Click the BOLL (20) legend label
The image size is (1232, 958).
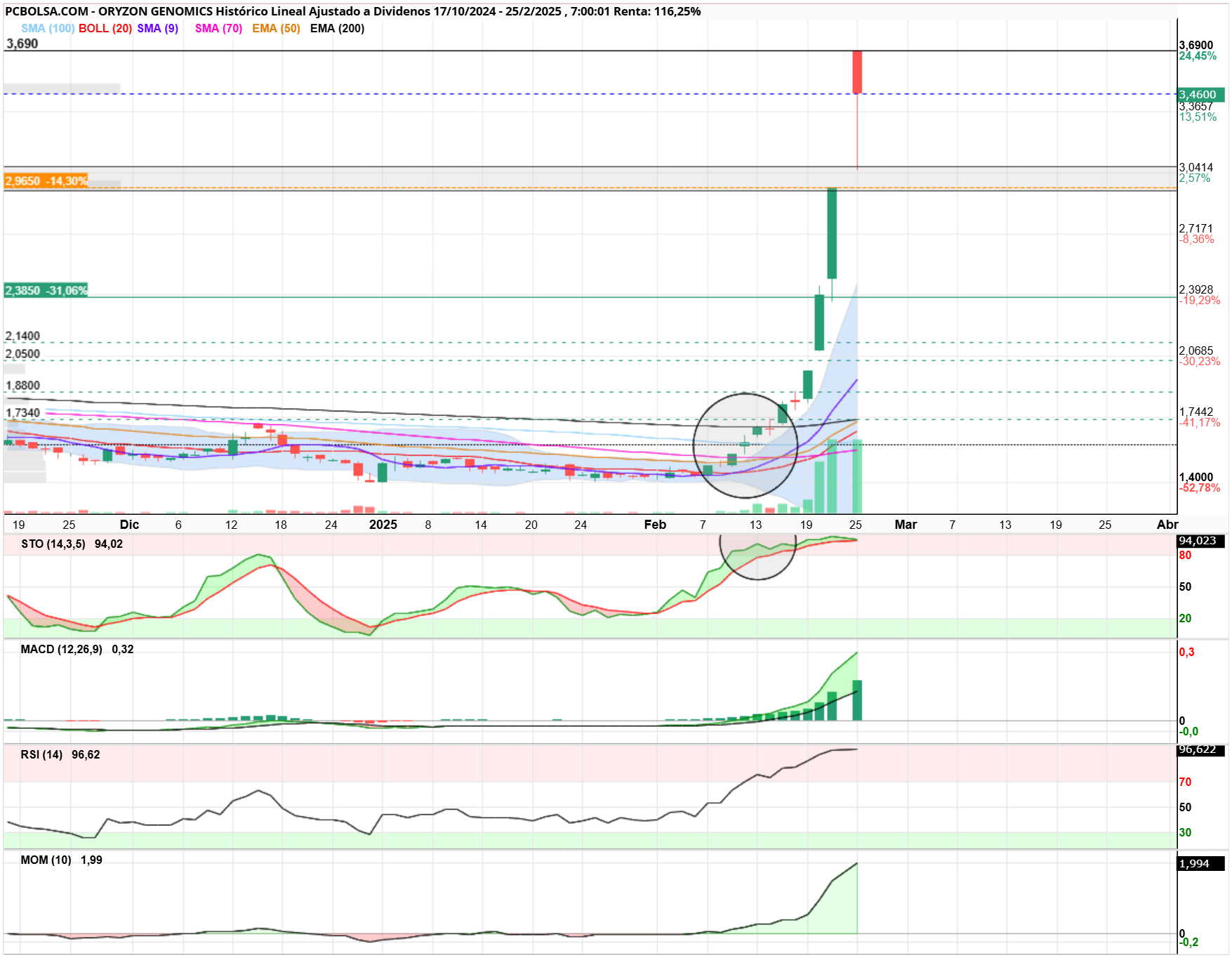click(x=105, y=29)
